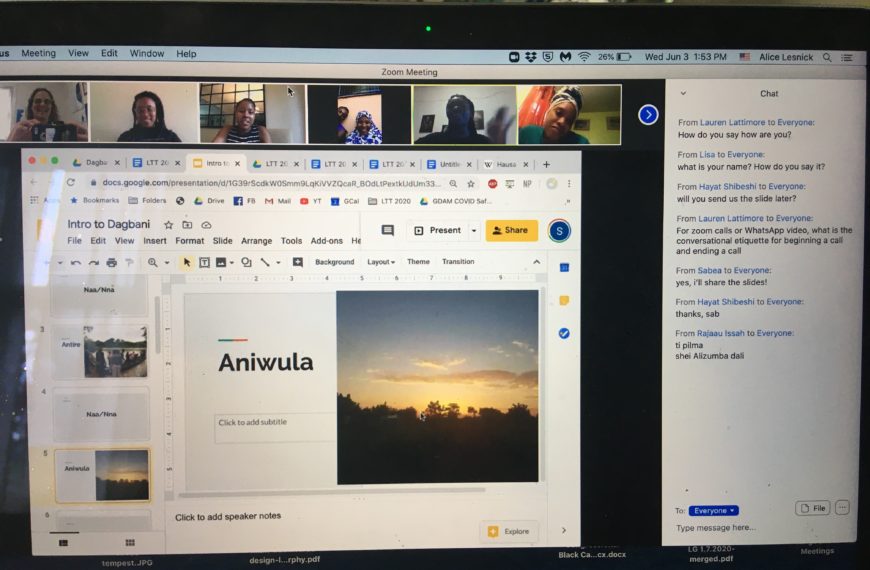Click the red adblock extension icon
The image size is (870, 570).
(x=492, y=184)
